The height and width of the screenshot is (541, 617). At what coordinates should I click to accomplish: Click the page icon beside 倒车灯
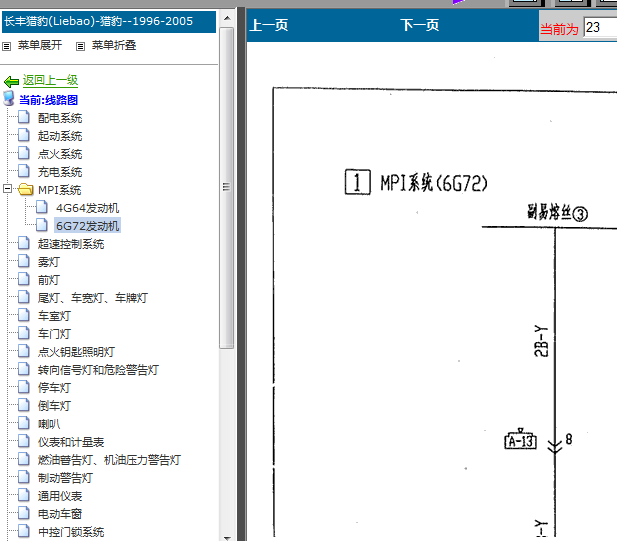tap(24, 405)
